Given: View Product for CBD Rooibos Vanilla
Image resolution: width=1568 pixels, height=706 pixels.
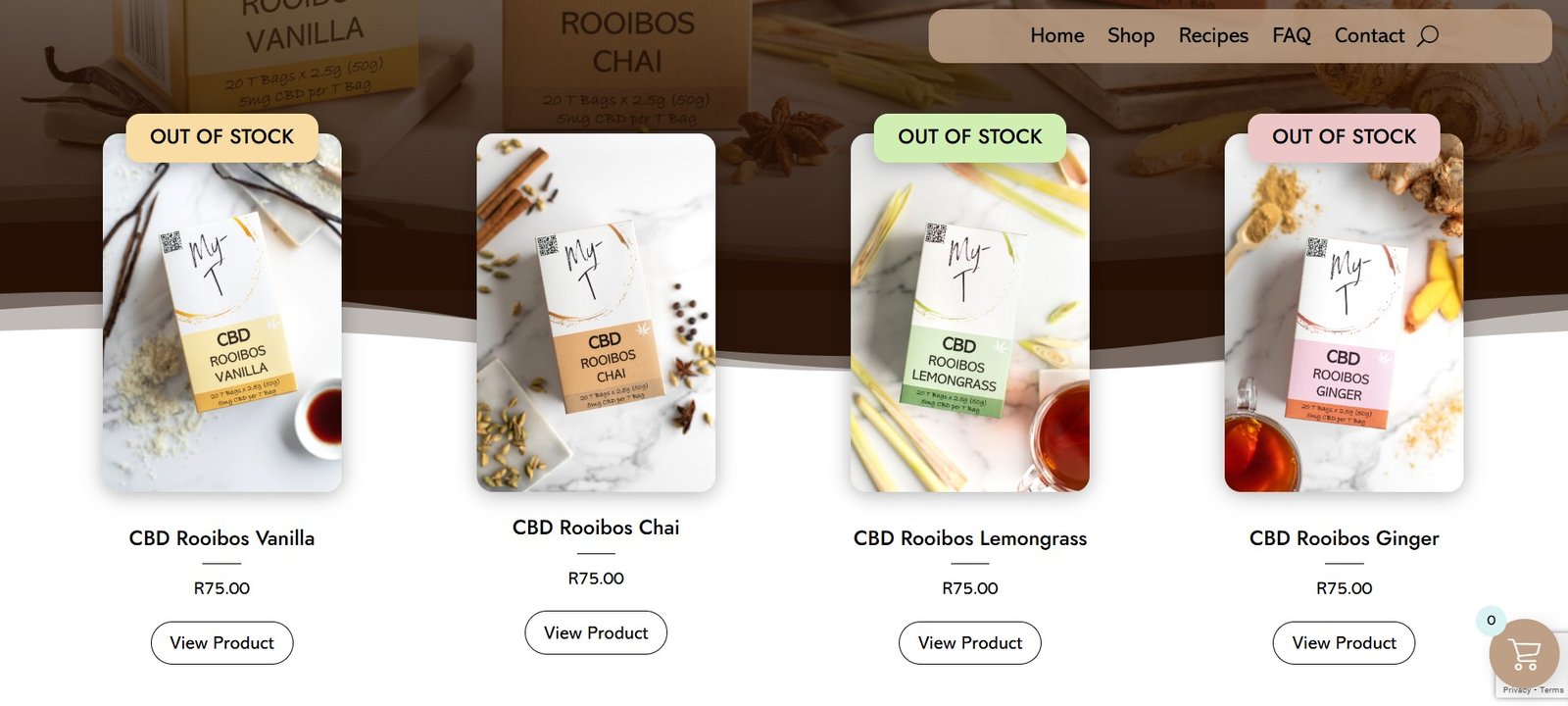Looking at the screenshot, I should click(x=221, y=643).
